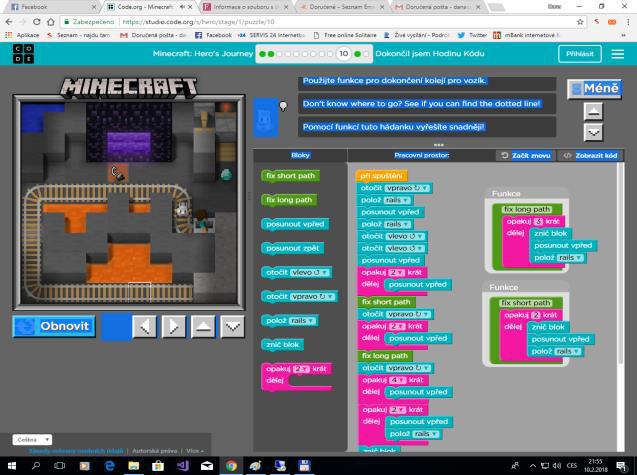The width and height of the screenshot is (637, 475).
Task: Open taskbar search
Action: pyautogui.click(x=36, y=466)
